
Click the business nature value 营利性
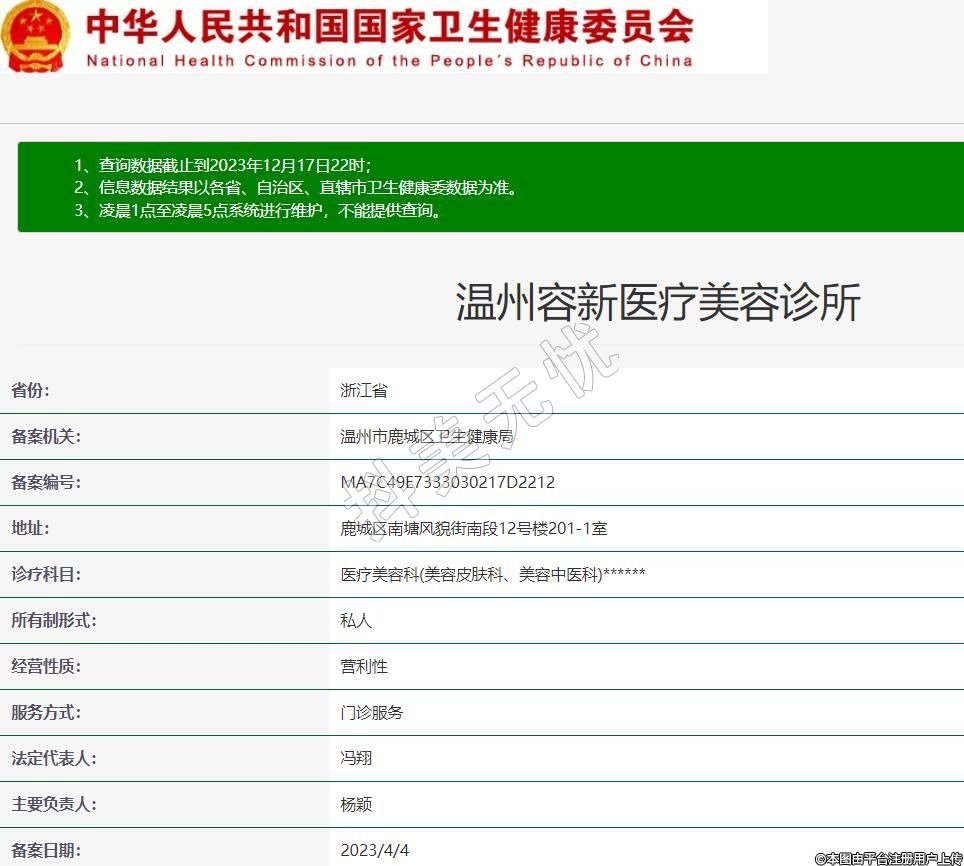363,667
